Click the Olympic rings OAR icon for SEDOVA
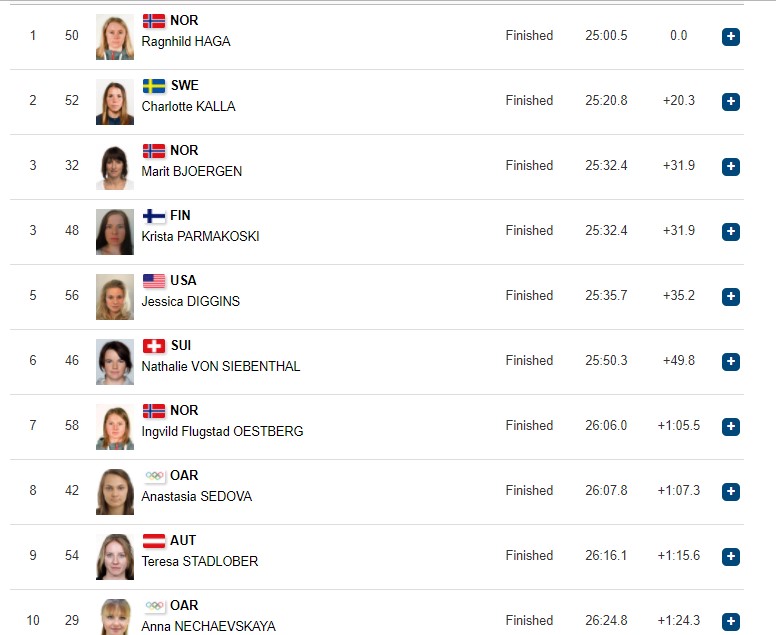 click(154, 476)
